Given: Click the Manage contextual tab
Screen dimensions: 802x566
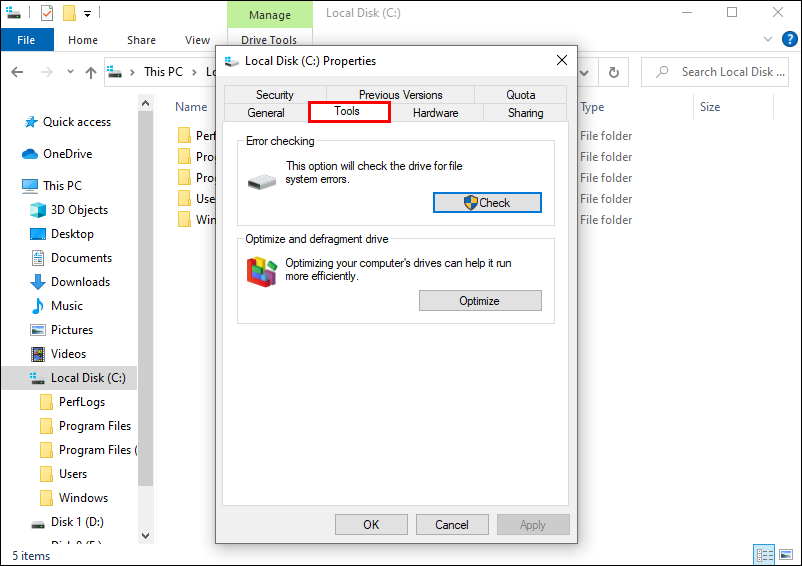Looking at the screenshot, I should [x=270, y=15].
